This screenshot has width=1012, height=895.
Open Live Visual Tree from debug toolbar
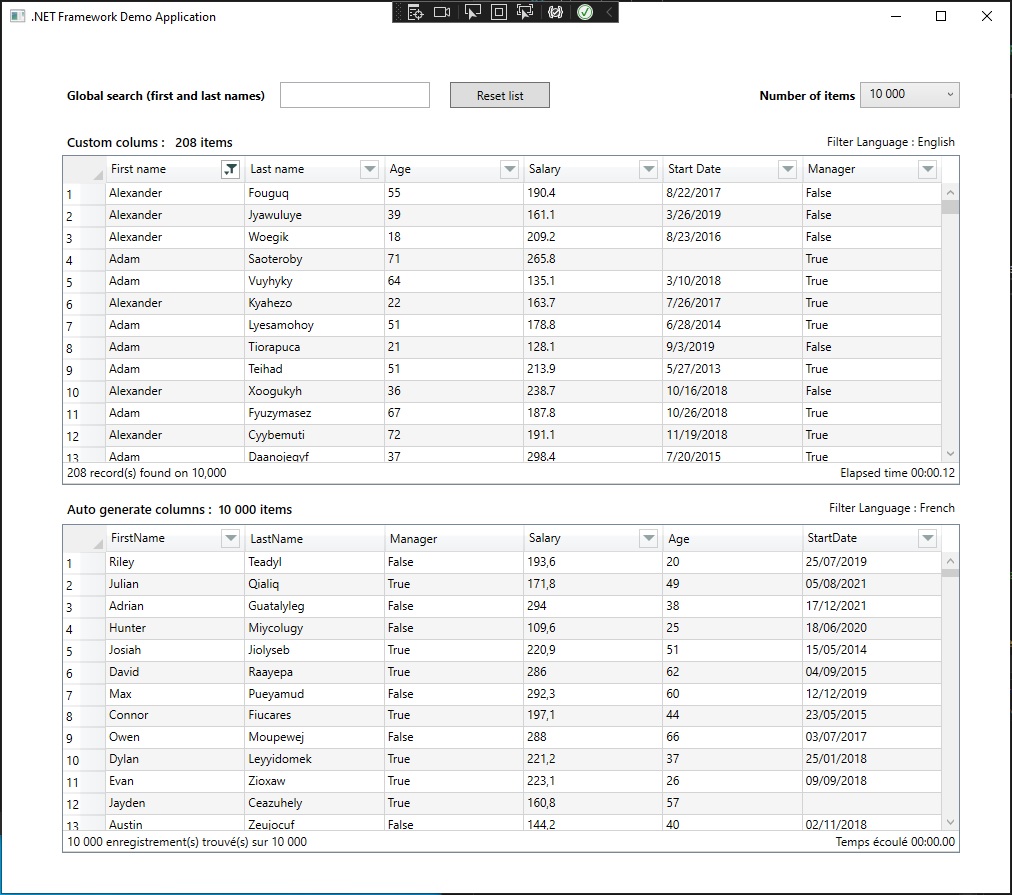pos(416,12)
